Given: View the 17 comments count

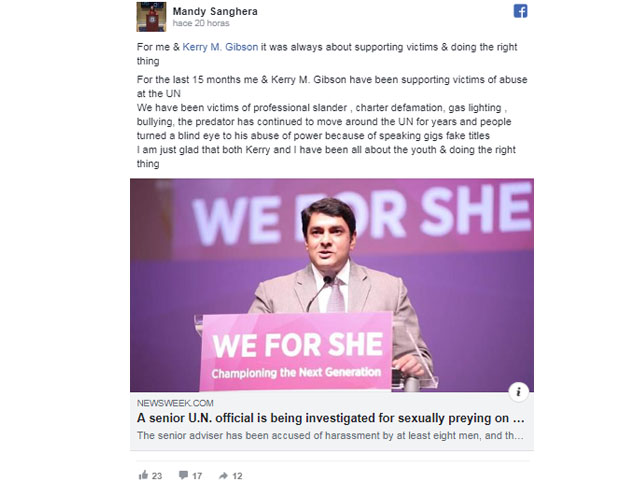Looking at the screenshot, I should point(197,476).
